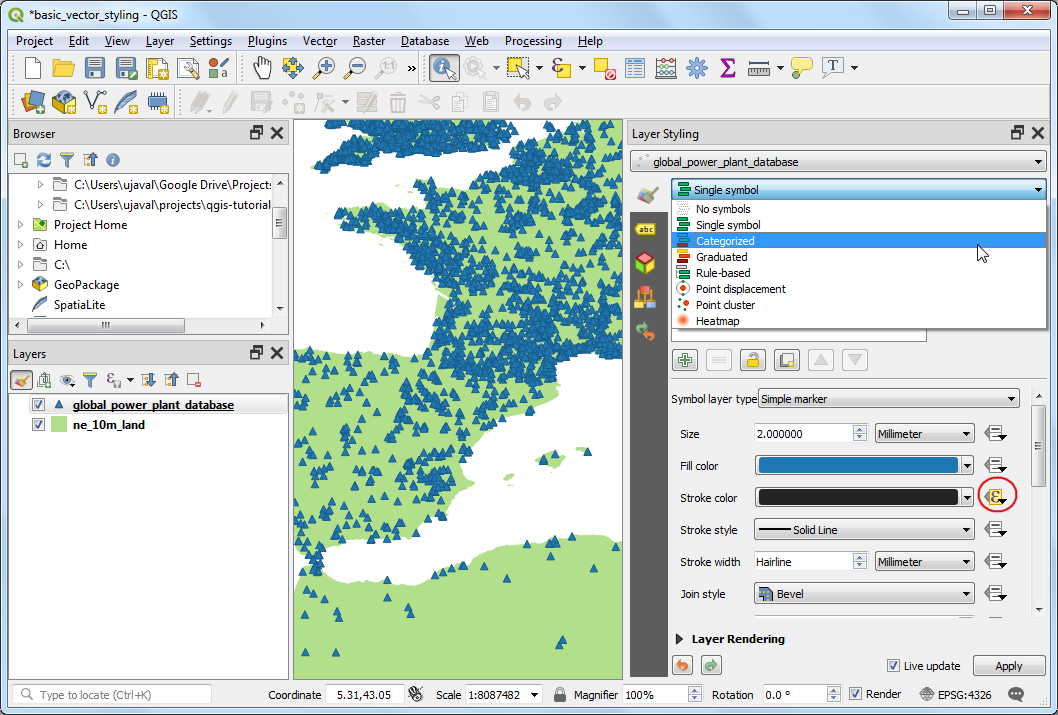Uncheck the ne_10m_land layer checkbox
The height and width of the screenshot is (715, 1058).
coord(39,425)
